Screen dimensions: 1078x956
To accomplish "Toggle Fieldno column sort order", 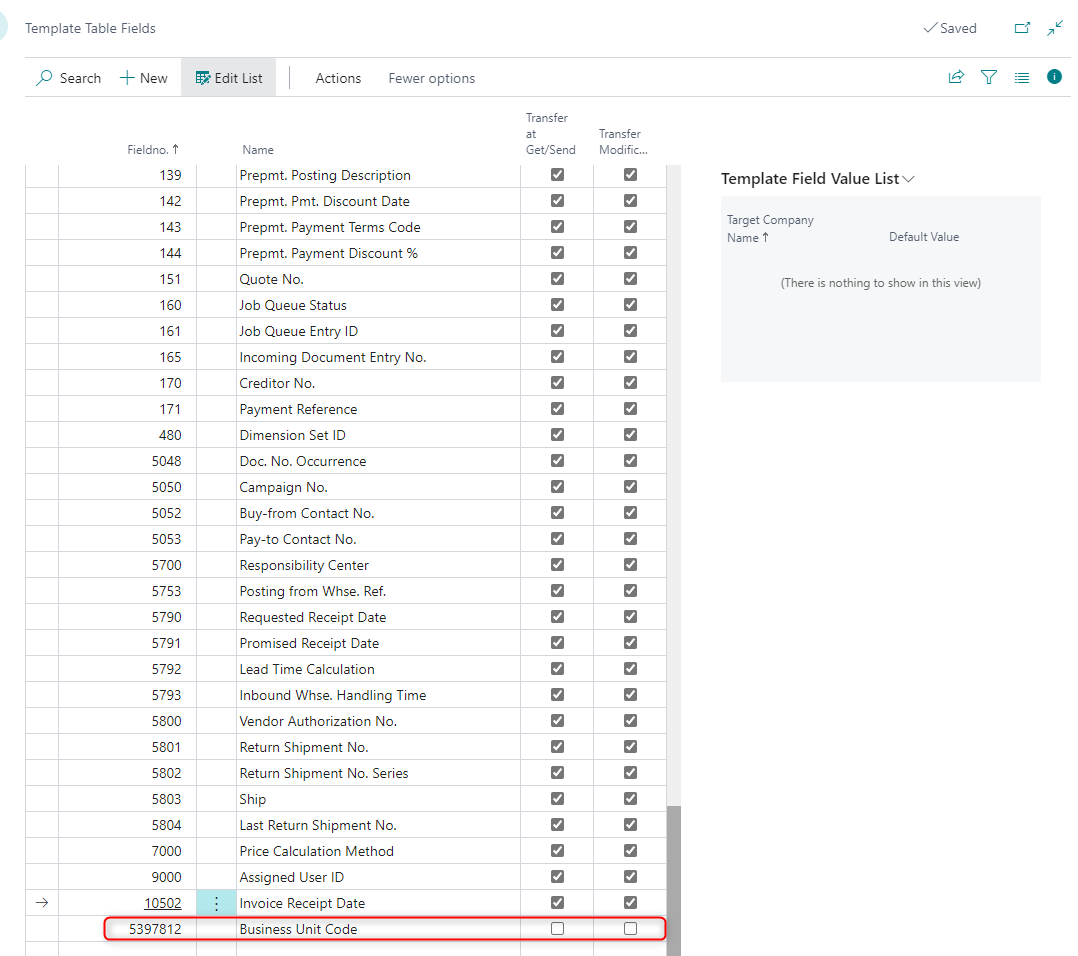I will coord(153,149).
